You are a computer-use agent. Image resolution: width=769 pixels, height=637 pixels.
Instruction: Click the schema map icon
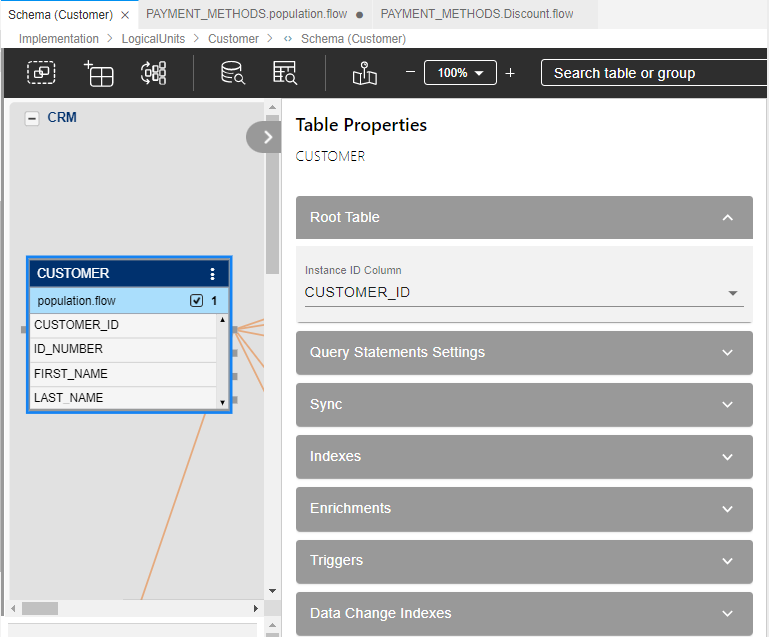click(x=365, y=73)
